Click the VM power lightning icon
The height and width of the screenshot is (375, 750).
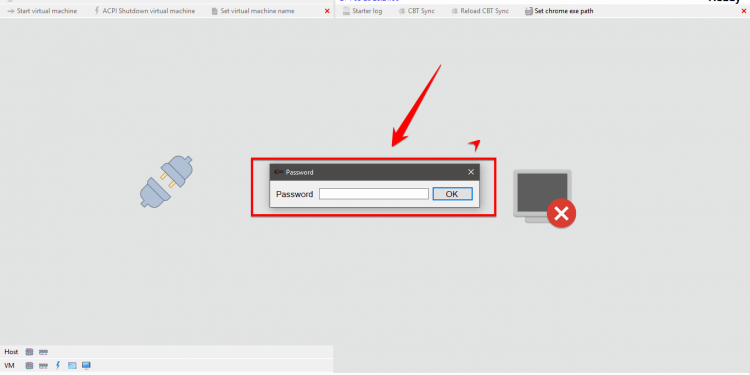58,365
